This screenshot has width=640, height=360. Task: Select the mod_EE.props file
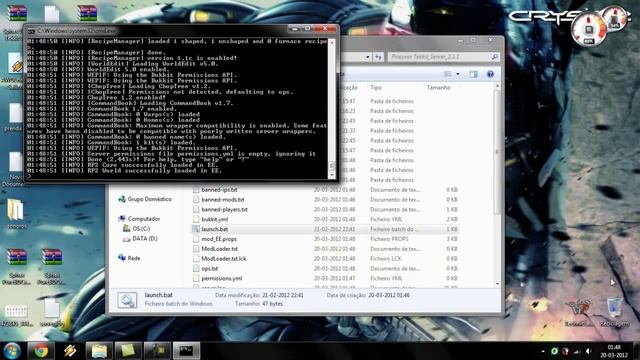pos(219,239)
